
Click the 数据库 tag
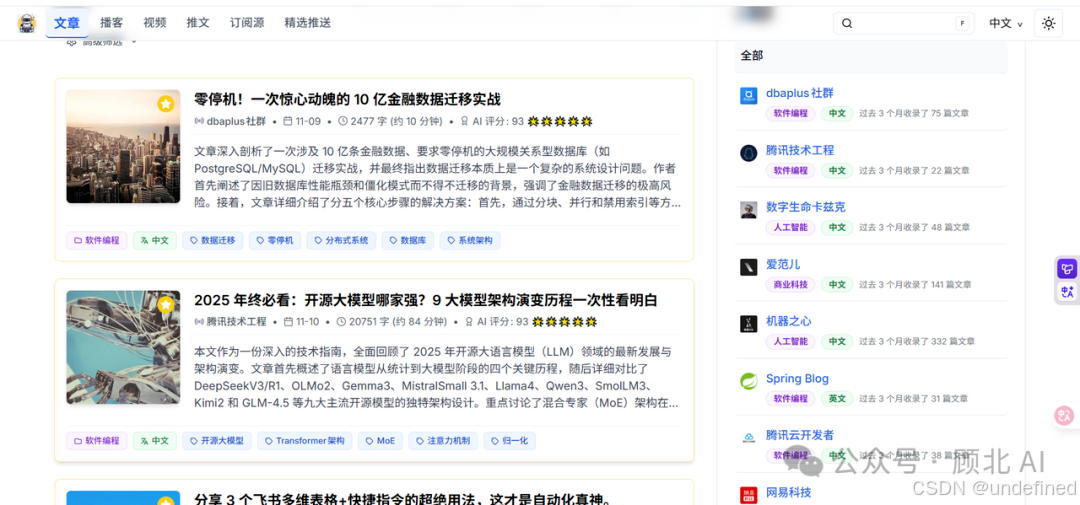(407, 240)
